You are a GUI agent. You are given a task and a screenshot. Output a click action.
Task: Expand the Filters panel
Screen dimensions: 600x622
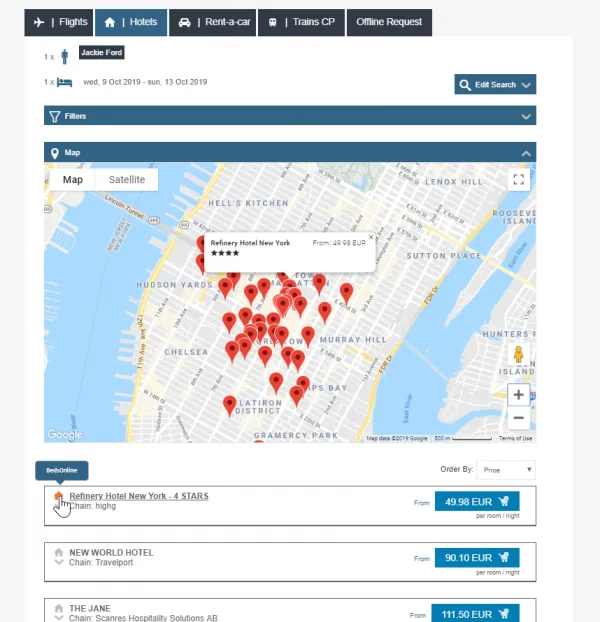(x=290, y=115)
